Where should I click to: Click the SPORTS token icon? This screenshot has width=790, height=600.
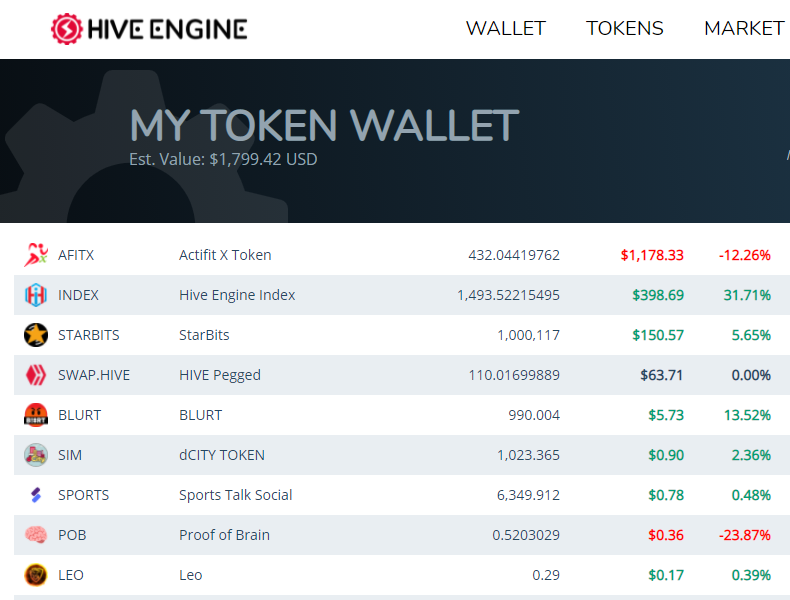point(36,495)
